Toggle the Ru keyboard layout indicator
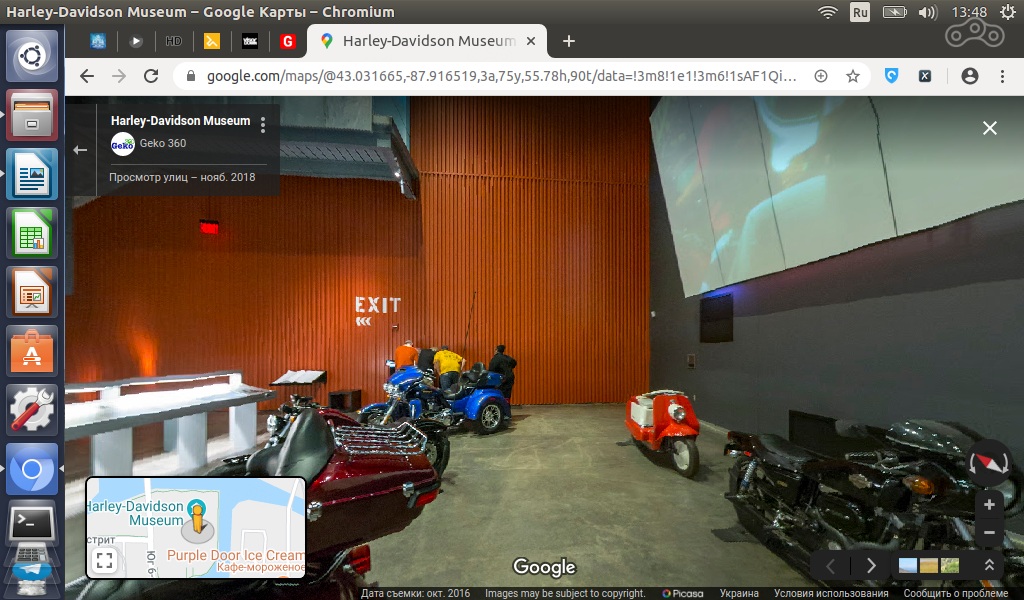The image size is (1024, 600). (860, 12)
